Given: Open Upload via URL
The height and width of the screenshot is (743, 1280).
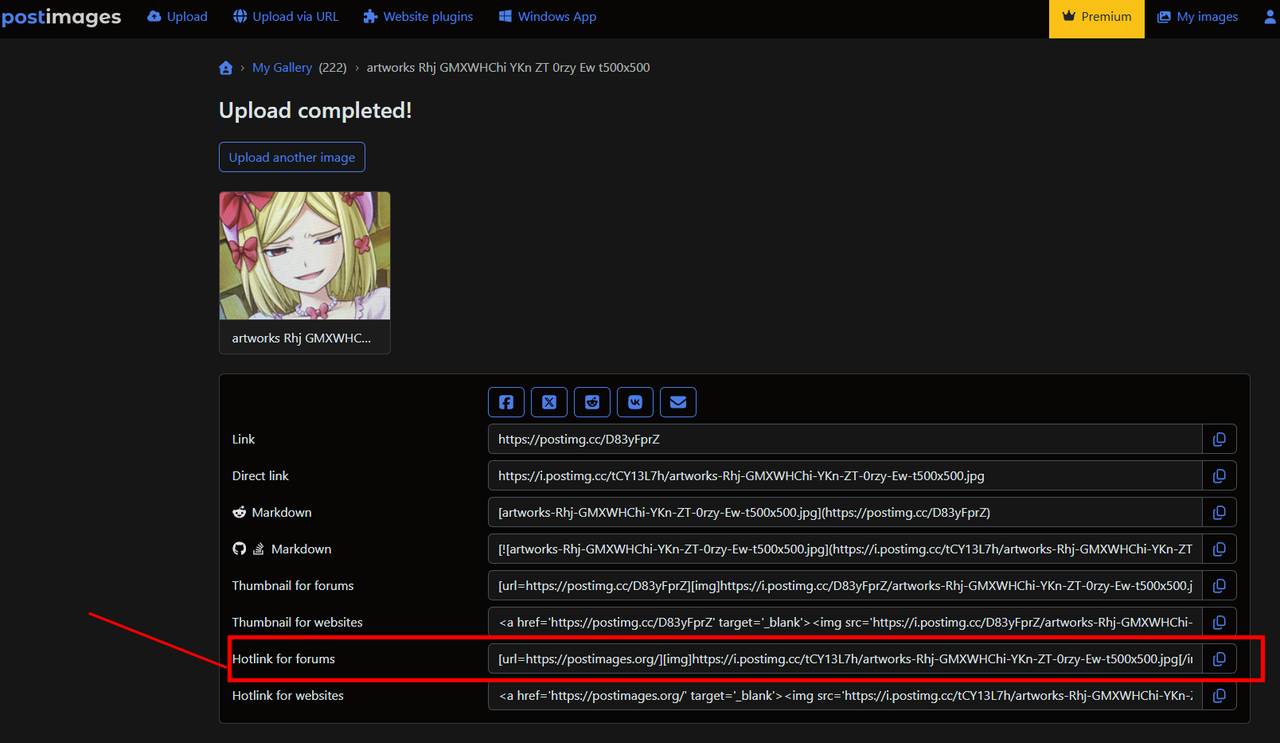Looking at the screenshot, I should [286, 17].
